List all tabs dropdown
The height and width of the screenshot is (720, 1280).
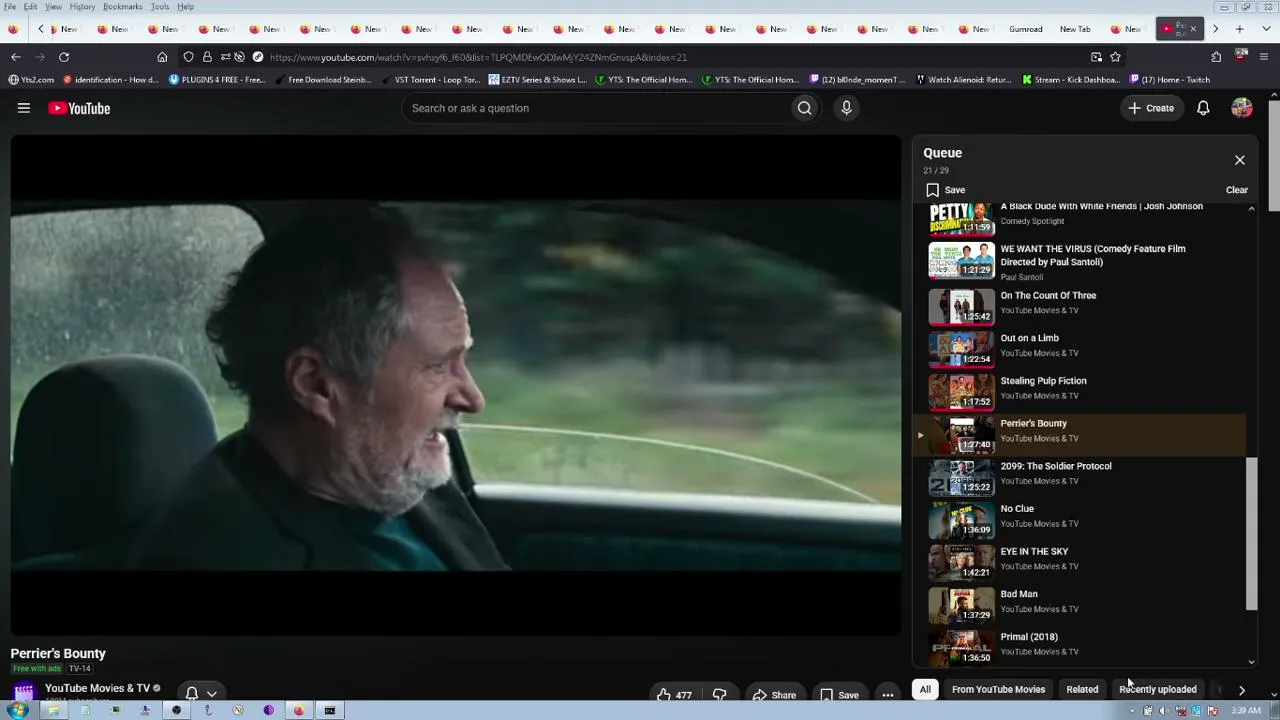point(1264,29)
